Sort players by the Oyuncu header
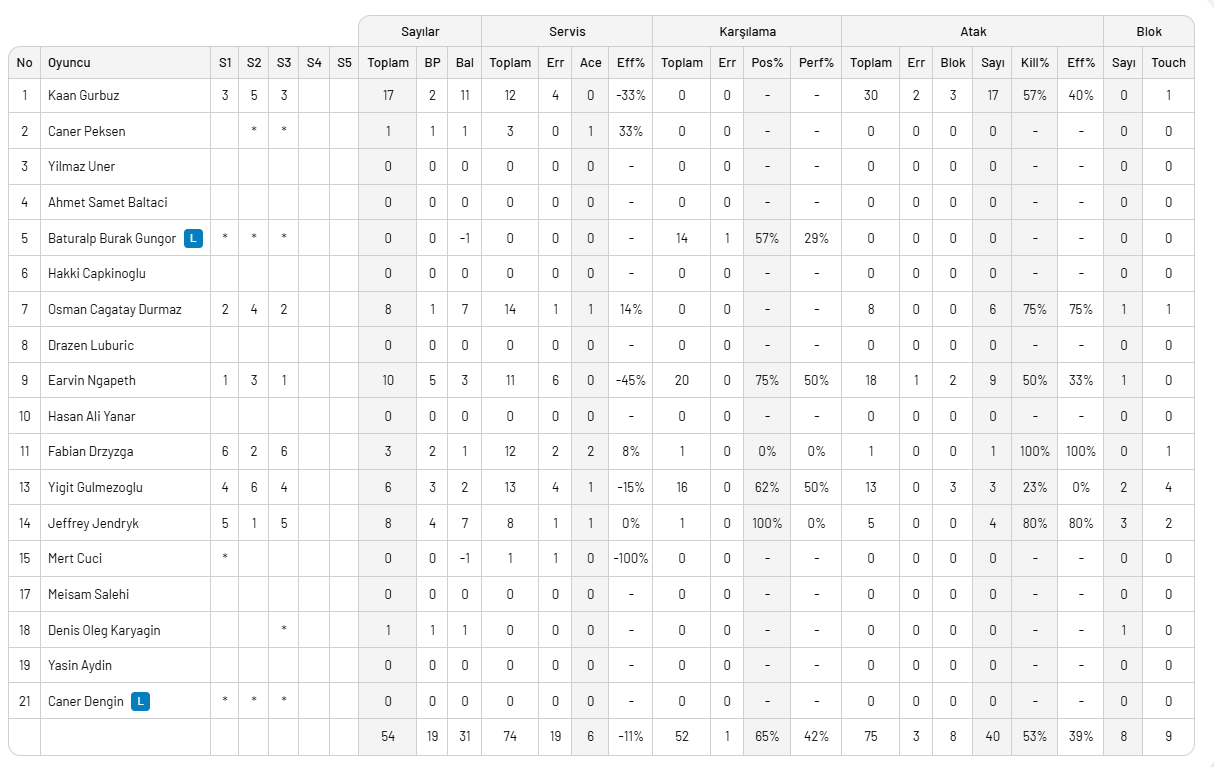The width and height of the screenshot is (1214, 767). tap(70, 63)
